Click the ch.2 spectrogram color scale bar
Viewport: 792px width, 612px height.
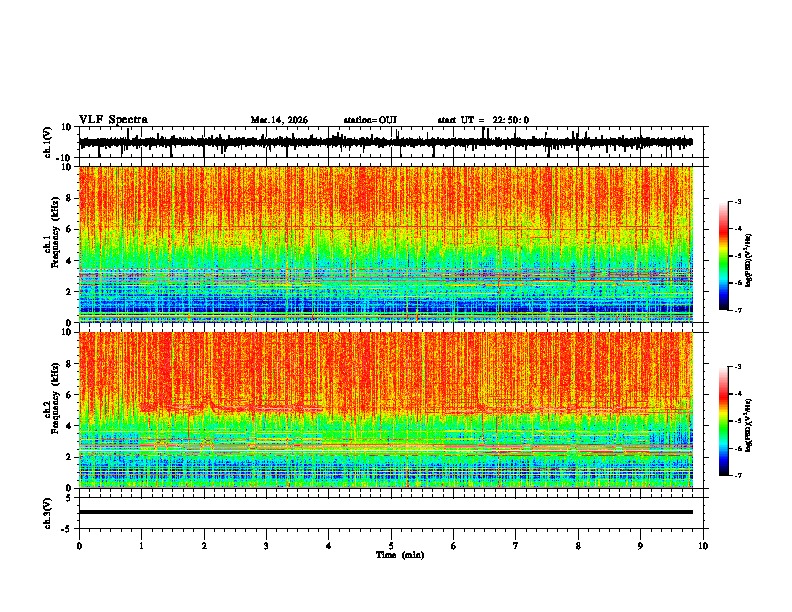724,421
